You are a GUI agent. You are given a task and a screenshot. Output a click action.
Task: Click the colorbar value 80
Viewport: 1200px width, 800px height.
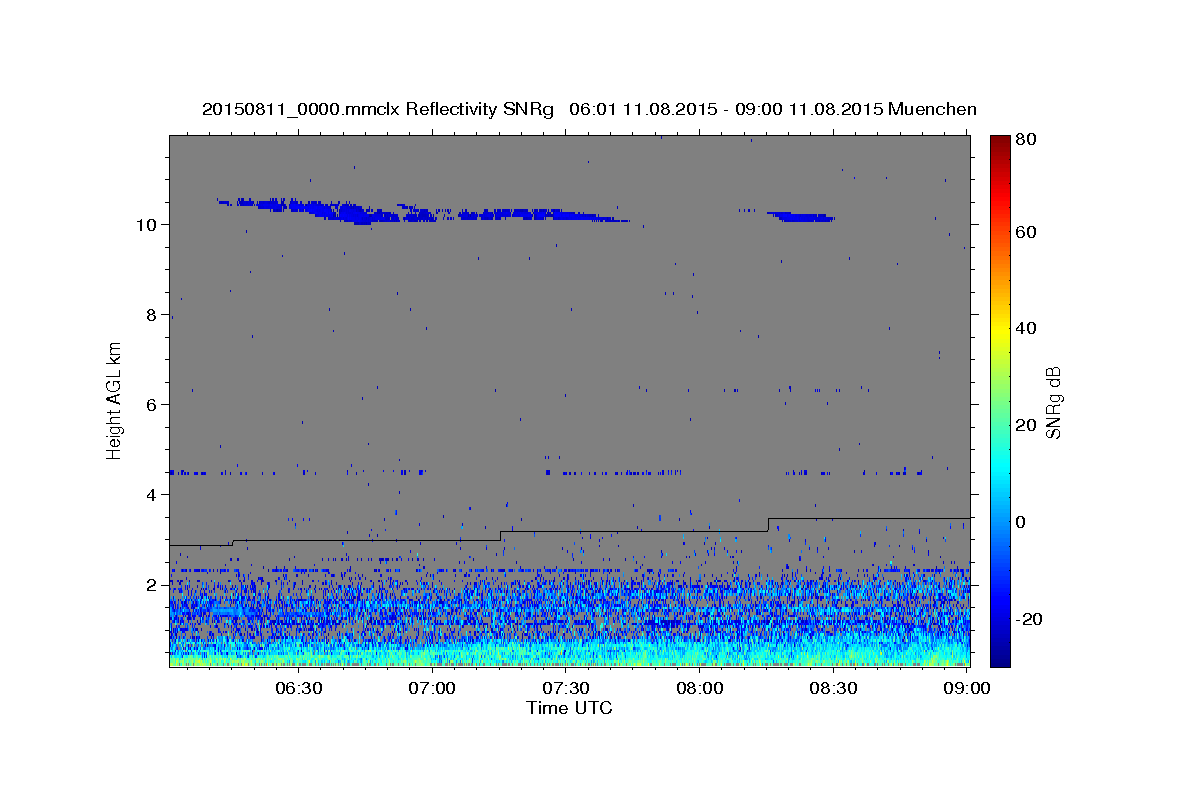click(1026, 139)
